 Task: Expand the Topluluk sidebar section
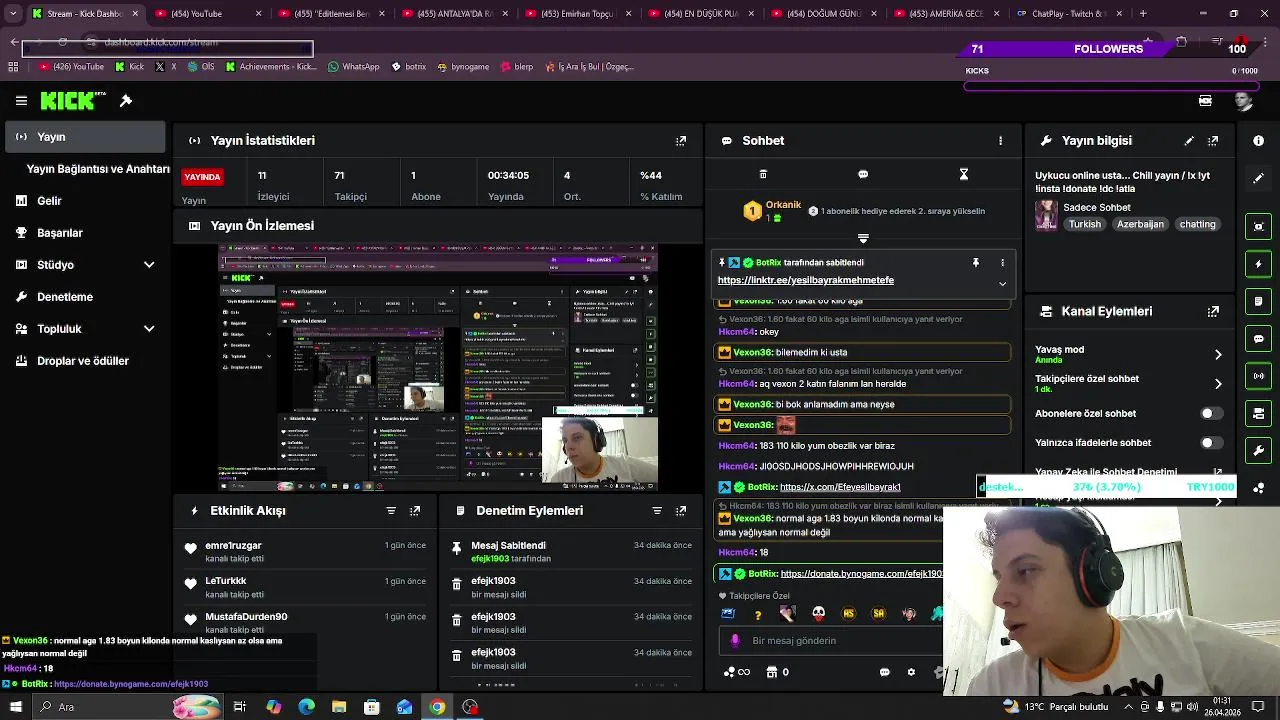coord(149,329)
